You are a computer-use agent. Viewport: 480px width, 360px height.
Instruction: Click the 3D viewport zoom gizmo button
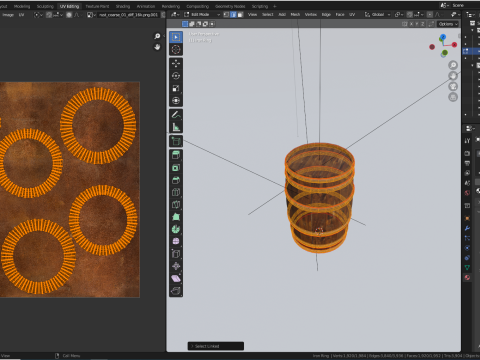453,65
